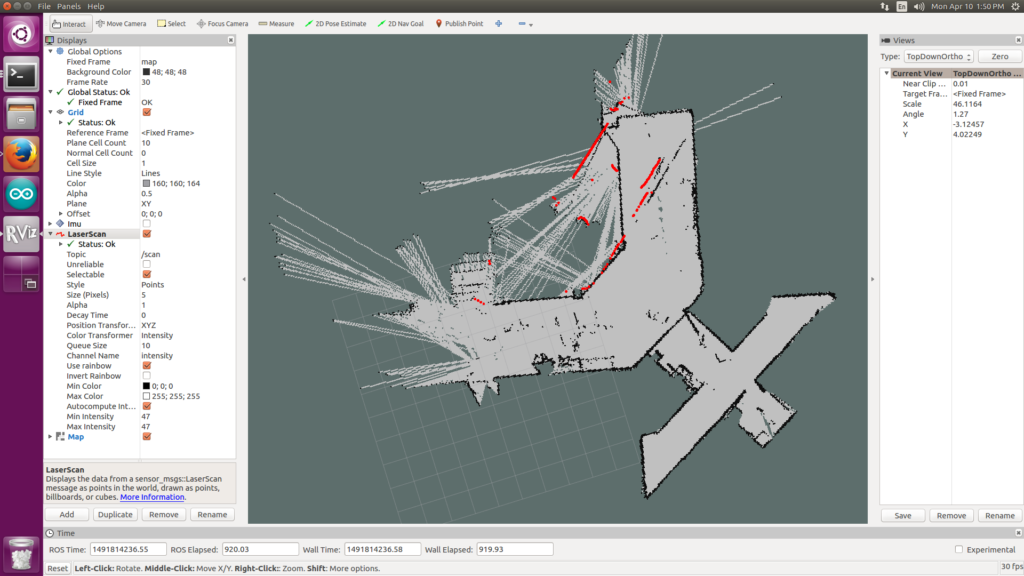Activate the Publish Point tool

[460, 23]
